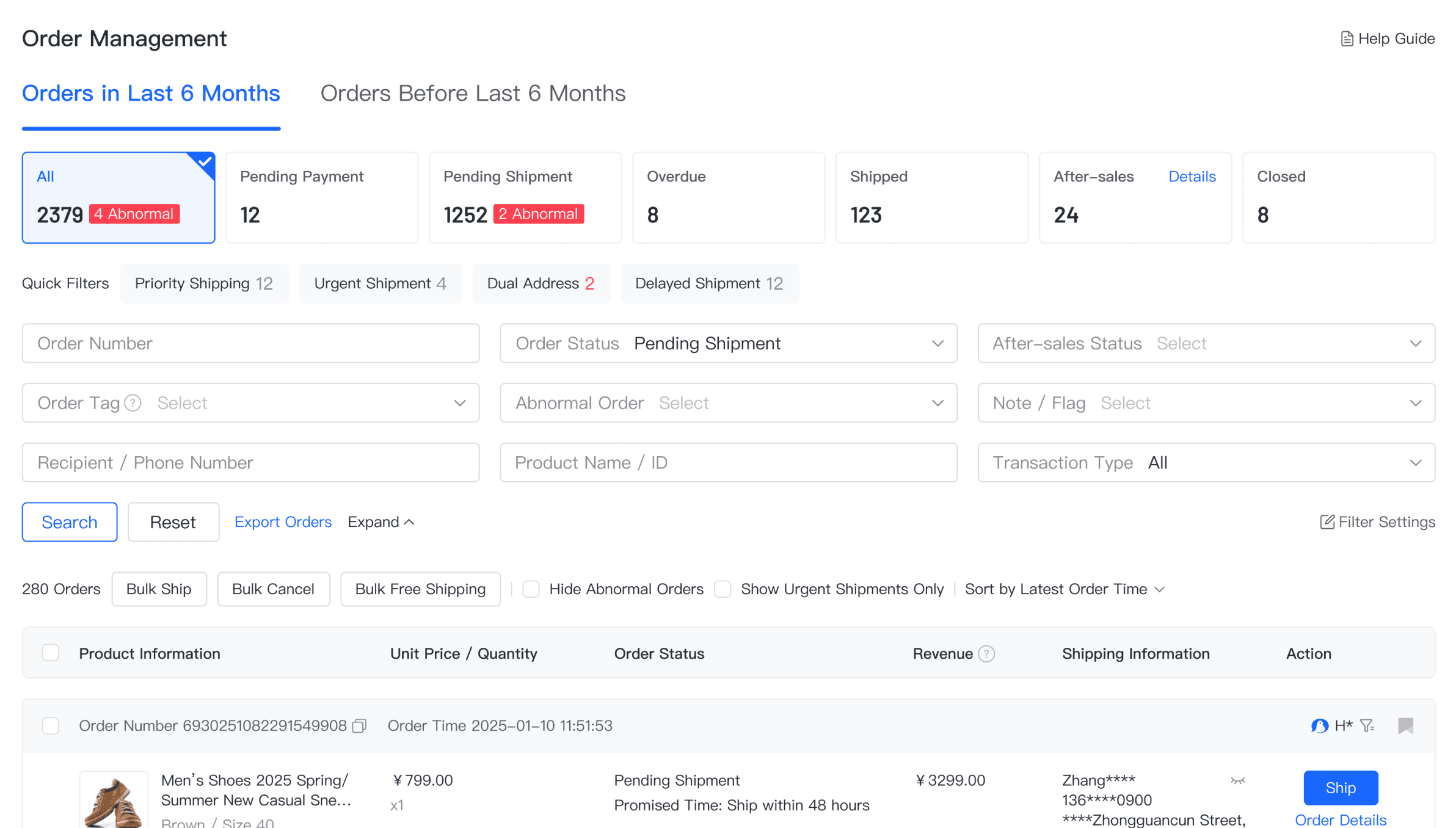Image resolution: width=1456 pixels, height=828 pixels.
Task: Check the Hide Abnormal Orders checkbox
Action: click(x=531, y=589)
